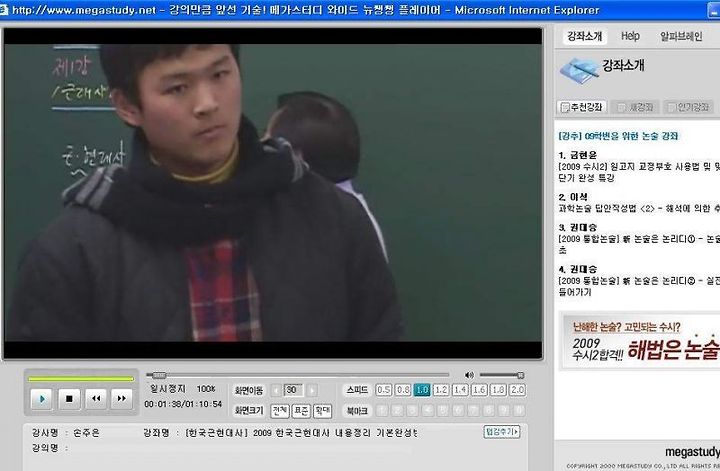Open recommended lecture 4 by 권대승
Screen dimensions: 720x471
pos(639,280)
